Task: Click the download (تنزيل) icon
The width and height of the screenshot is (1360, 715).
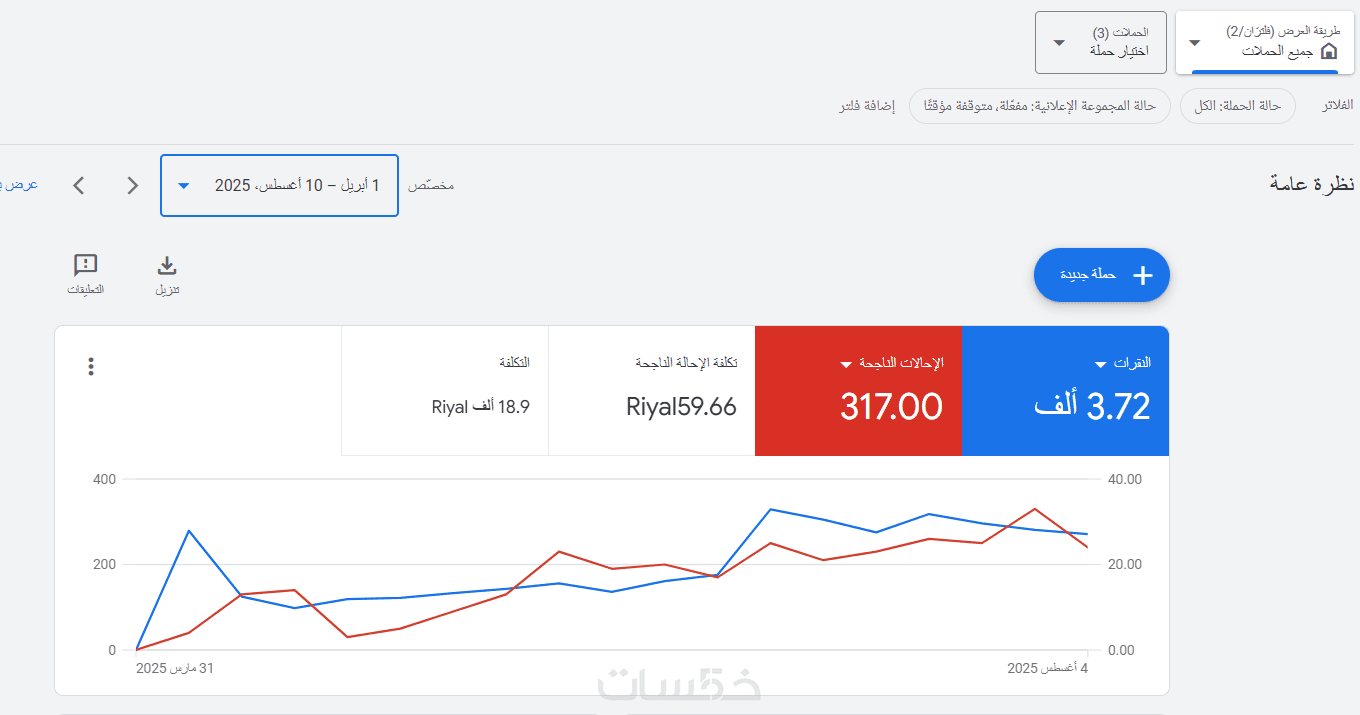Action: point(167,266)
